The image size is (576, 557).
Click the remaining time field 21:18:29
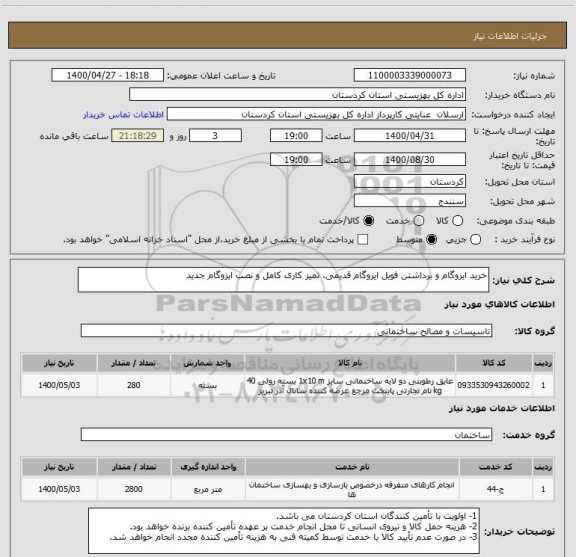[x=138, y=136]
